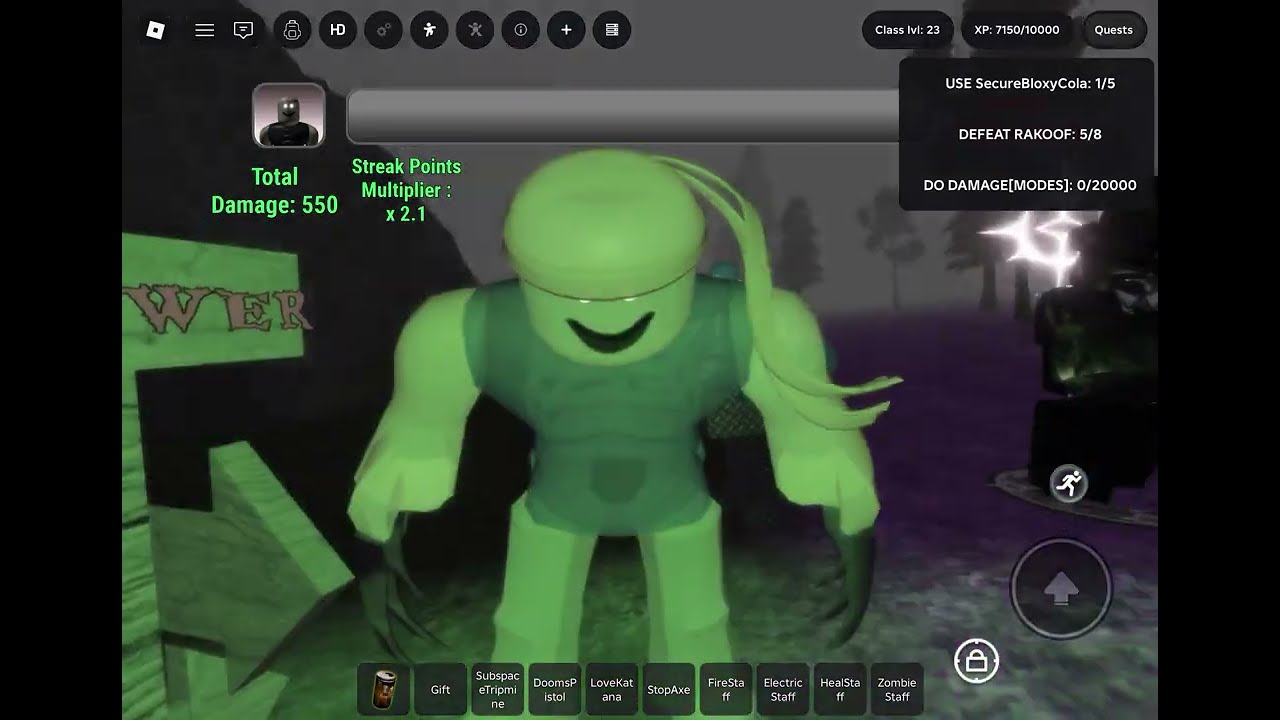Tap the Class lvl: 23 badge

pyautogui.click(x=907, y=30)
